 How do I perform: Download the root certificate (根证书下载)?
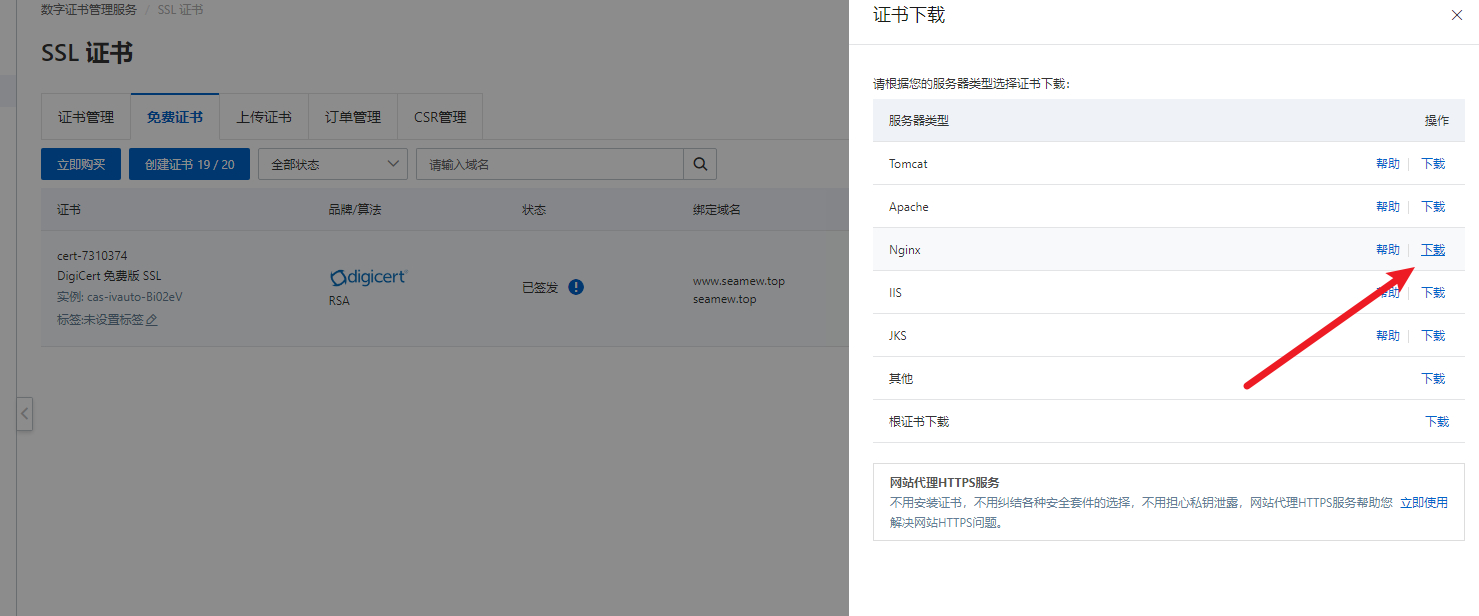pos(1436,422)
